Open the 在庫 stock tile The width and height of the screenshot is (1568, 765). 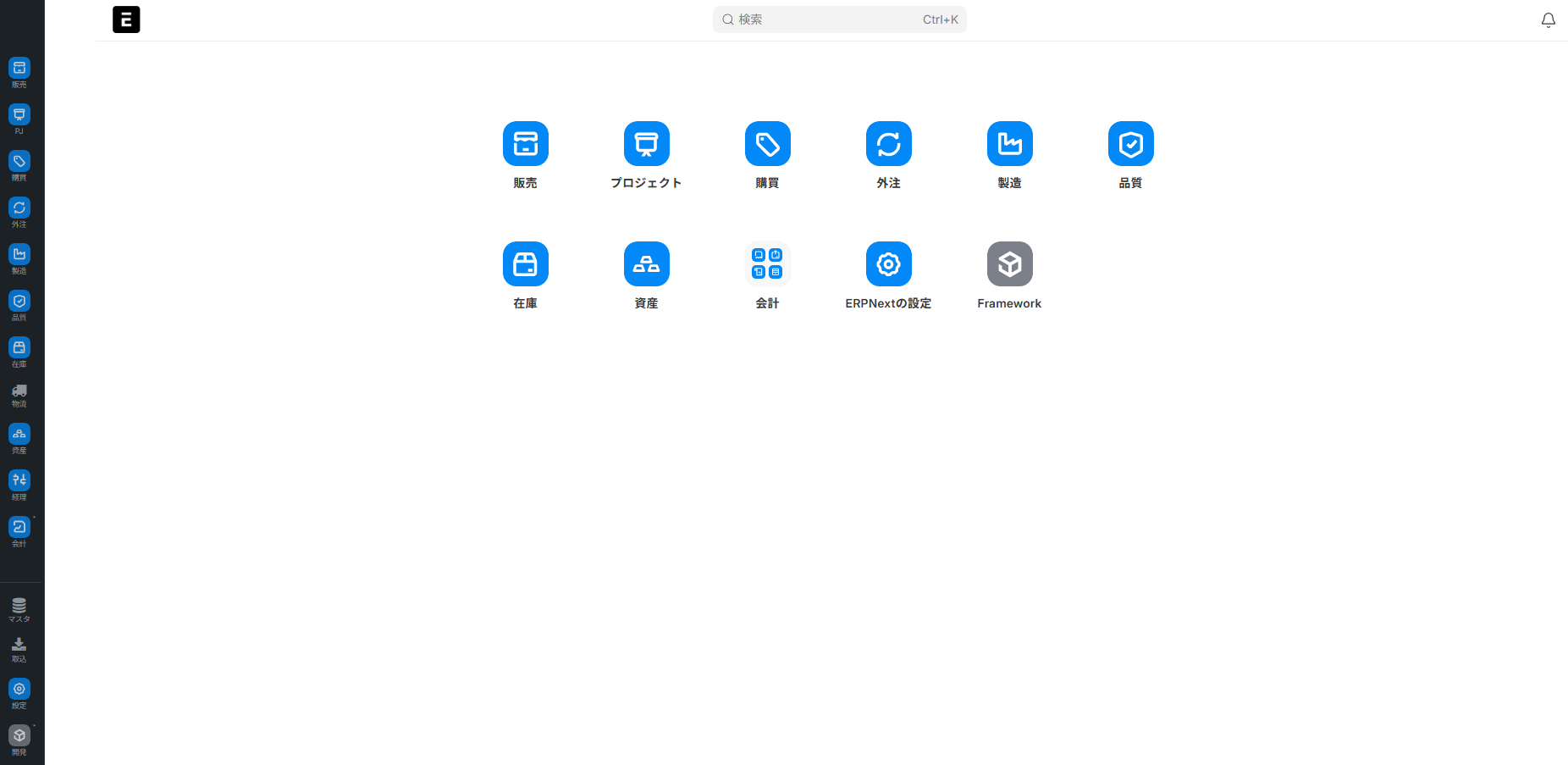[x=525, y=264]
